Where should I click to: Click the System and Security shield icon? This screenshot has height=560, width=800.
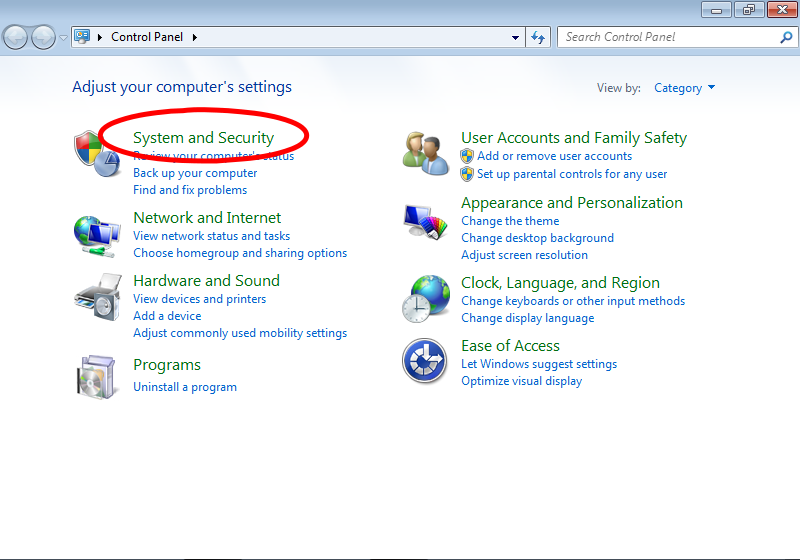pyautogui.click(x=97, y=153)
